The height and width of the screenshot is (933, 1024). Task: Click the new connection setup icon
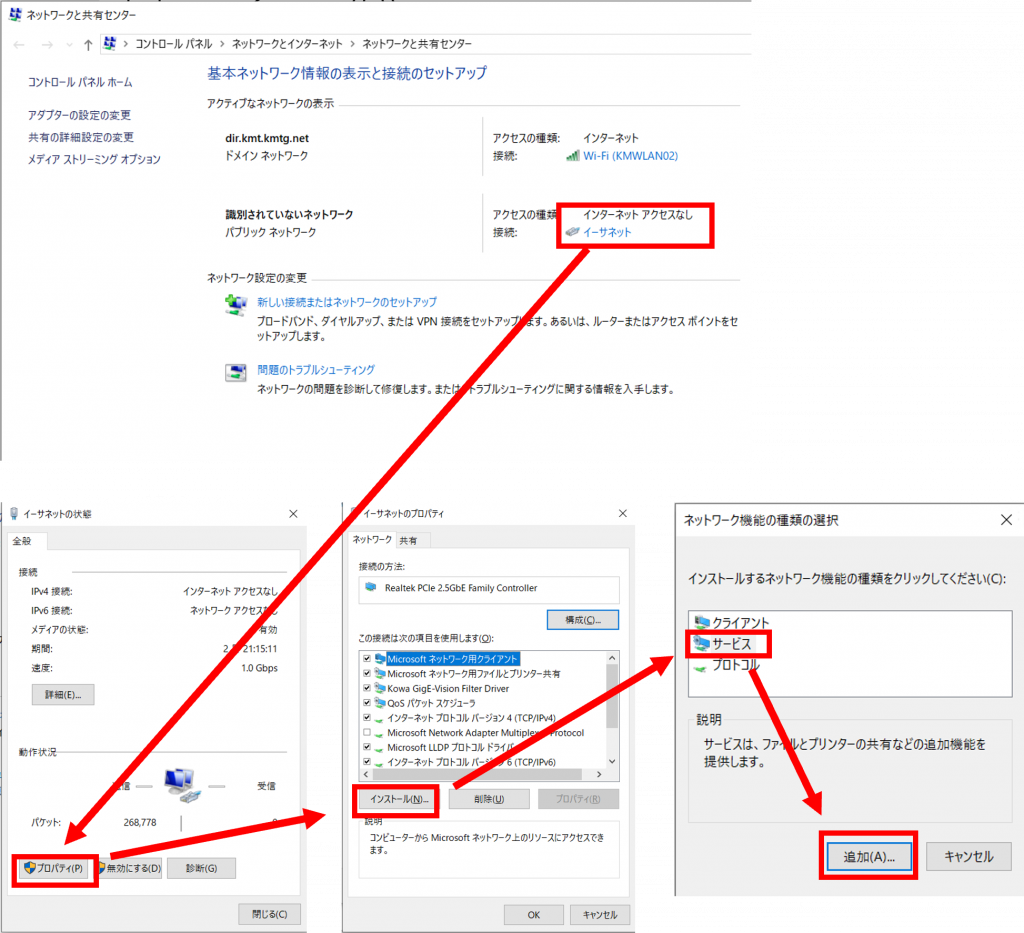pos(236,305)
